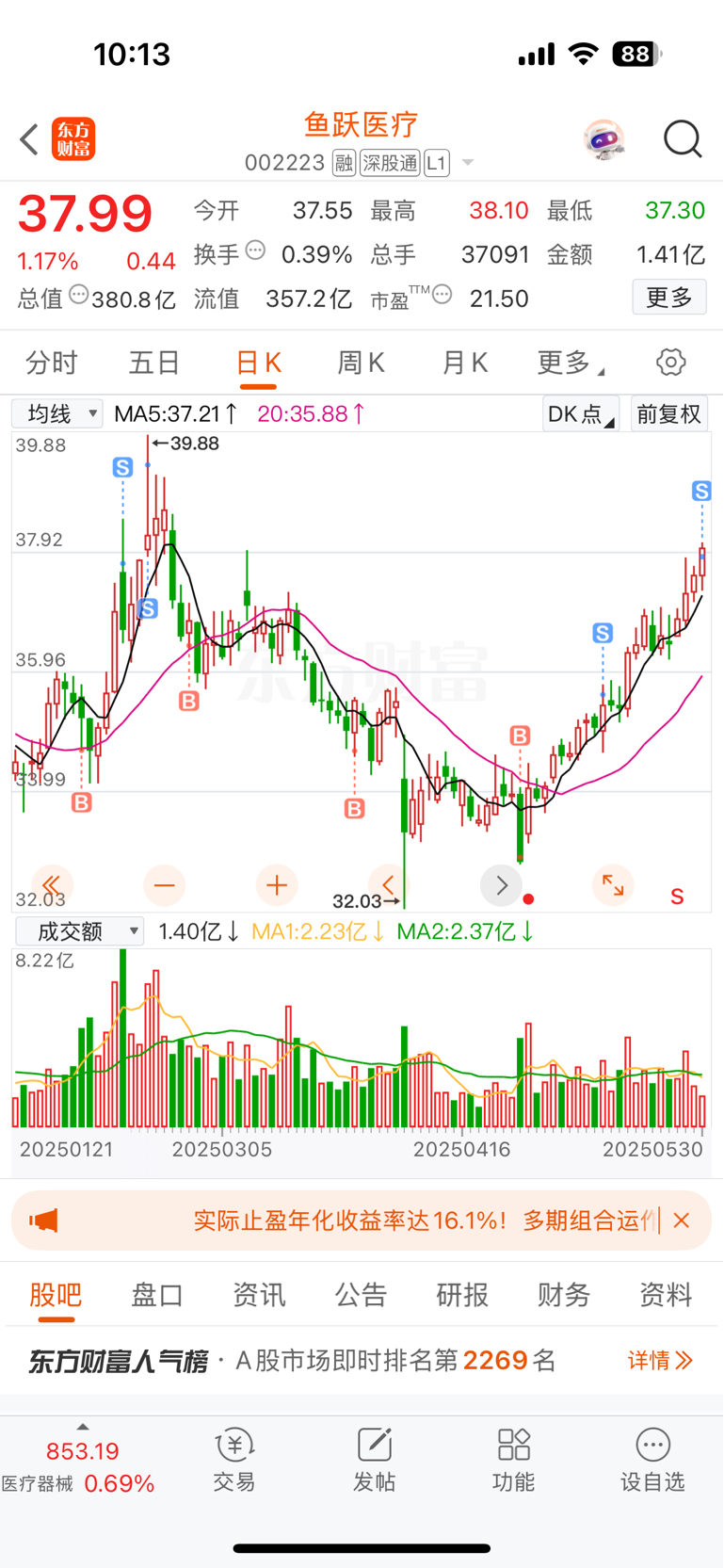Viewport: 724px width, 1568px height.
Task: Tap the red S marker icon
Action: [x=677, y=897]
